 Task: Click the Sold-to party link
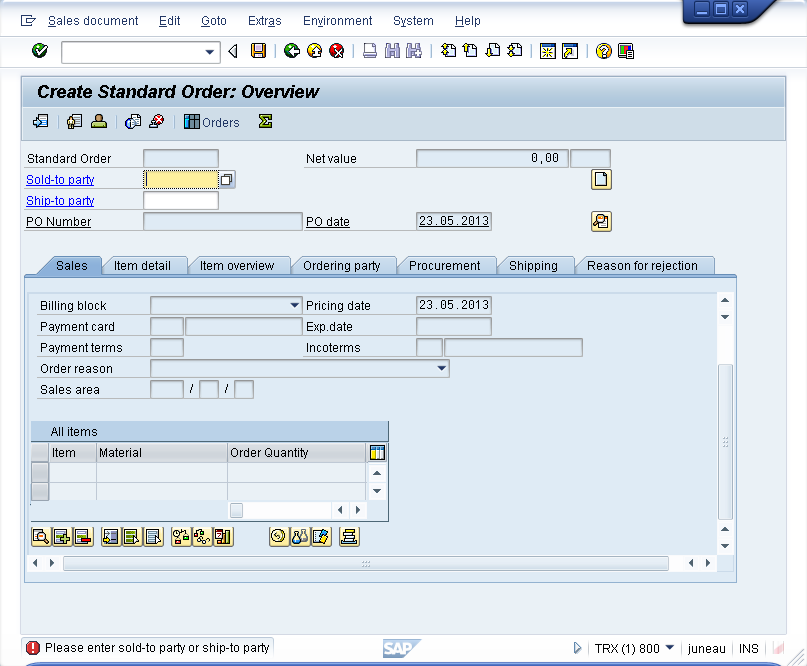60,180
